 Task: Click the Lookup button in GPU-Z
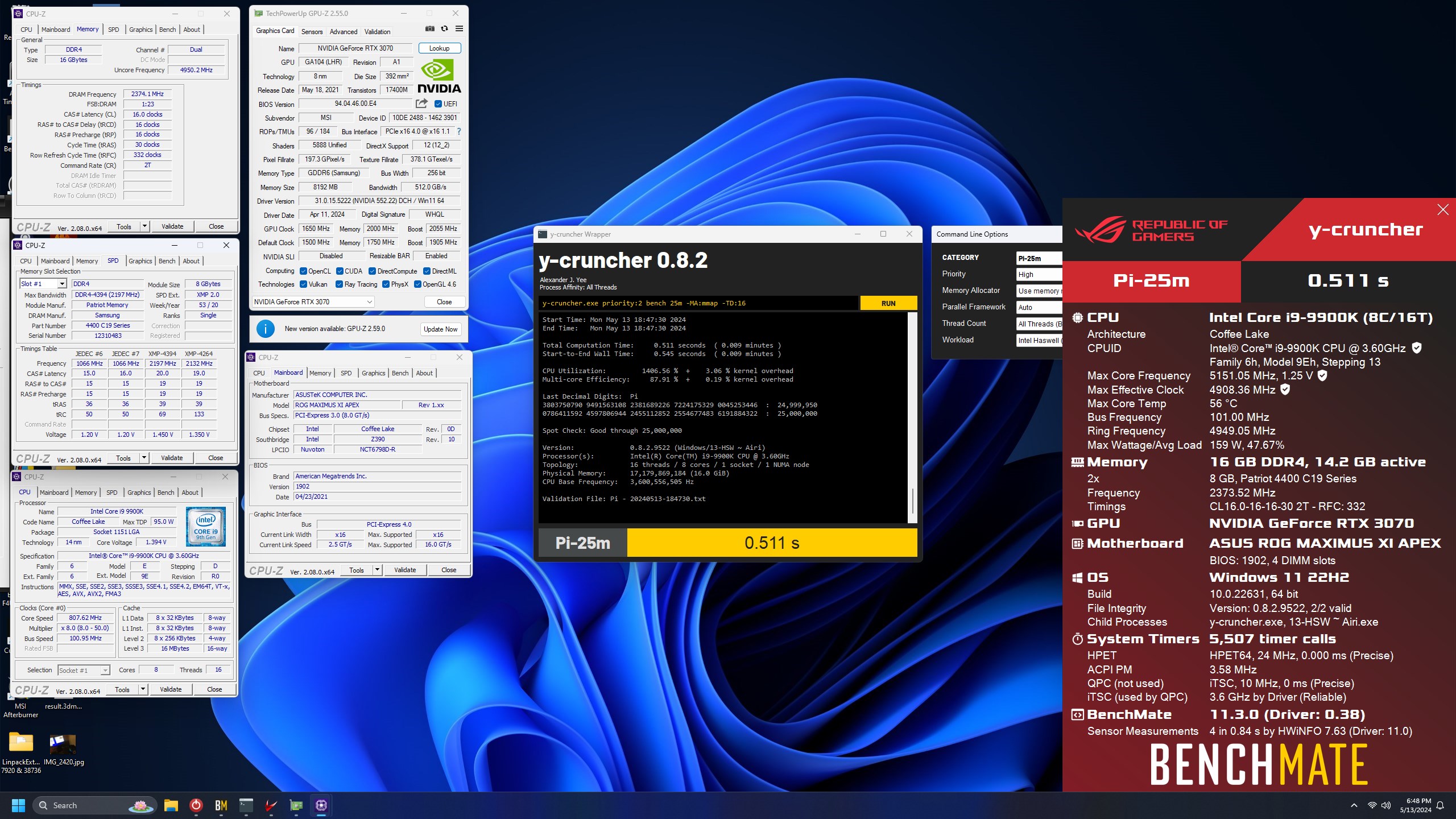pos(439,48)
